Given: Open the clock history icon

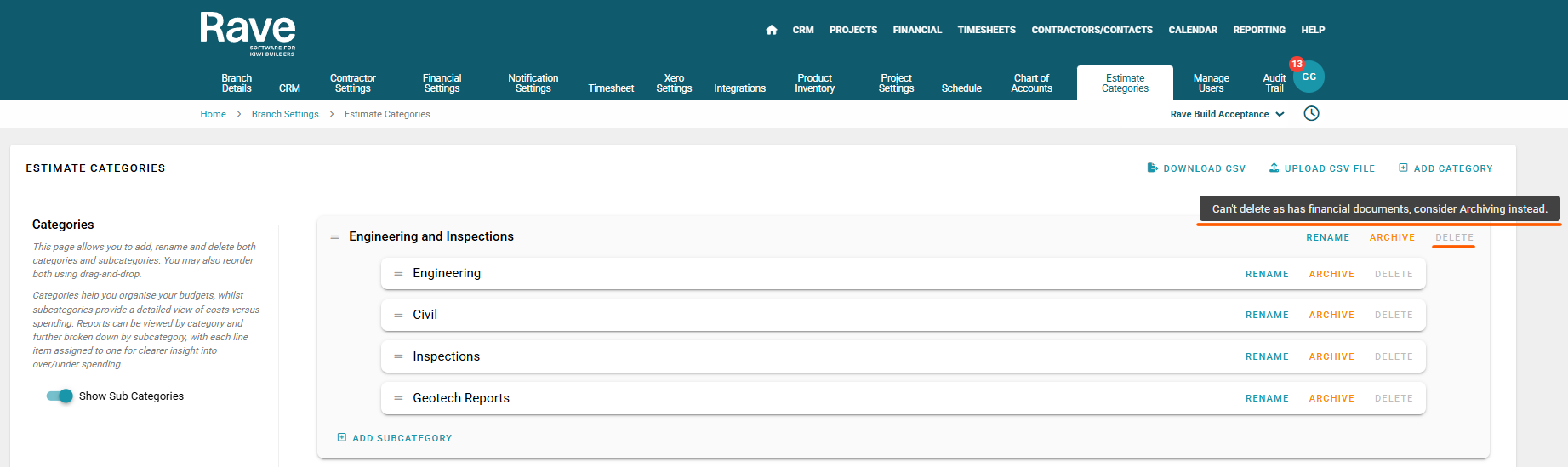Looking at the screenshot, I should 1311,114.
